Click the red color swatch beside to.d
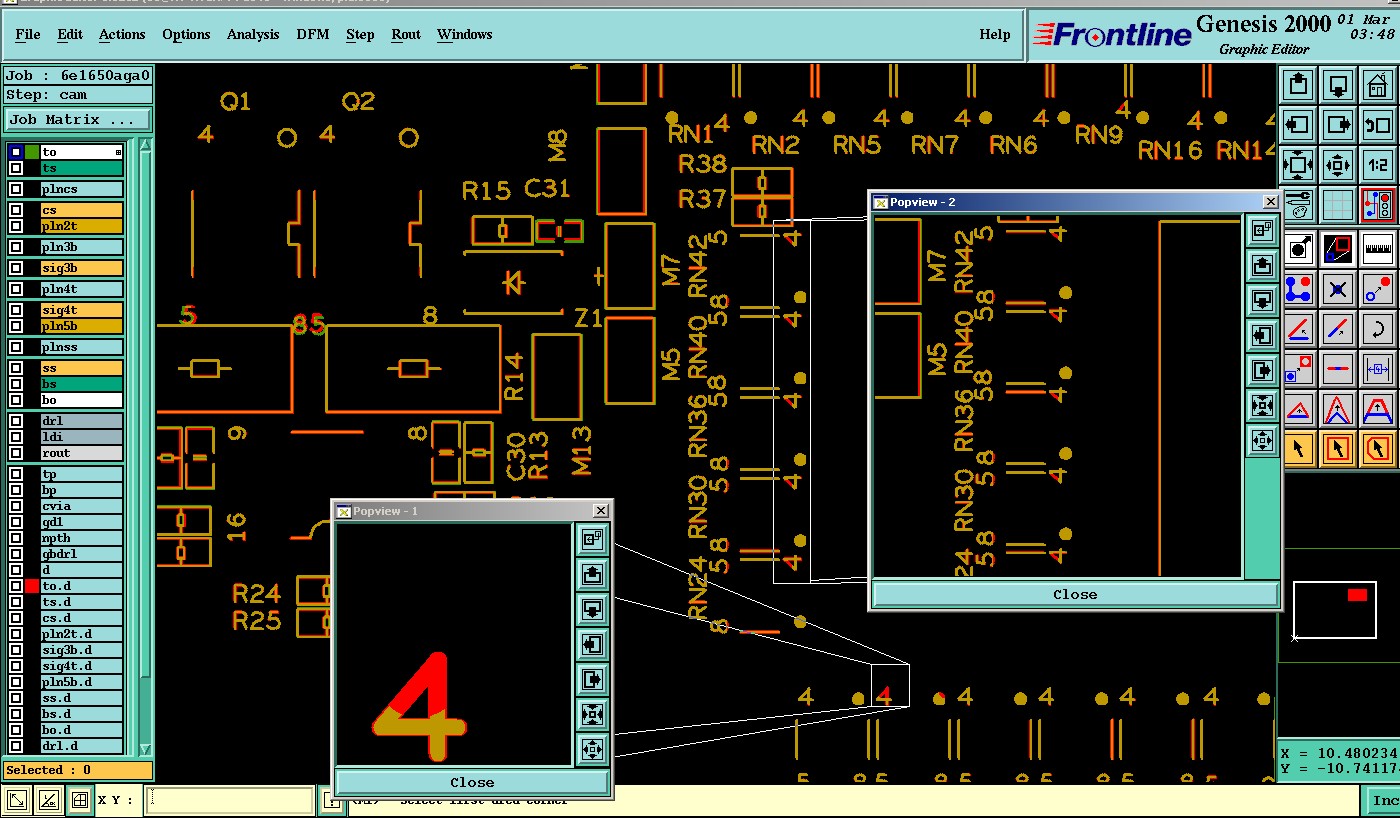This screenshot has height=818, width=1400. 32,586
